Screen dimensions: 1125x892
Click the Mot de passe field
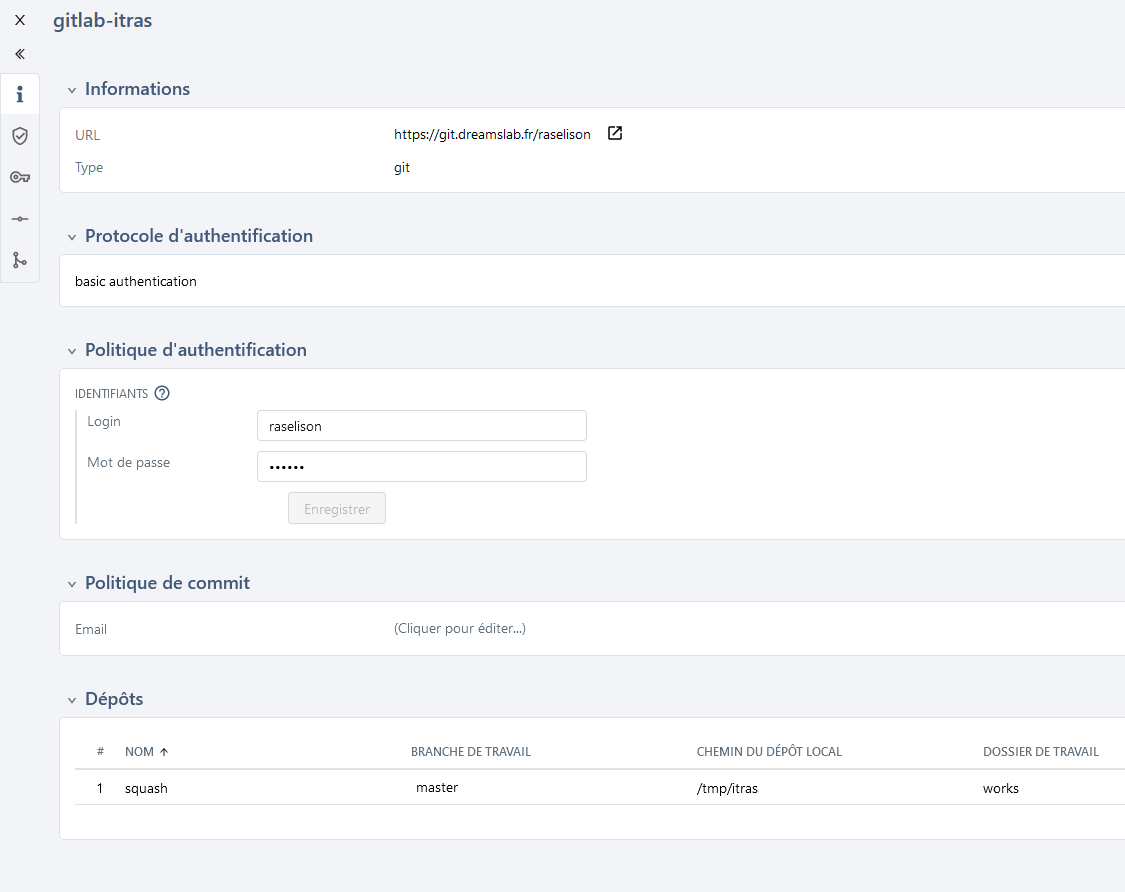421,466
